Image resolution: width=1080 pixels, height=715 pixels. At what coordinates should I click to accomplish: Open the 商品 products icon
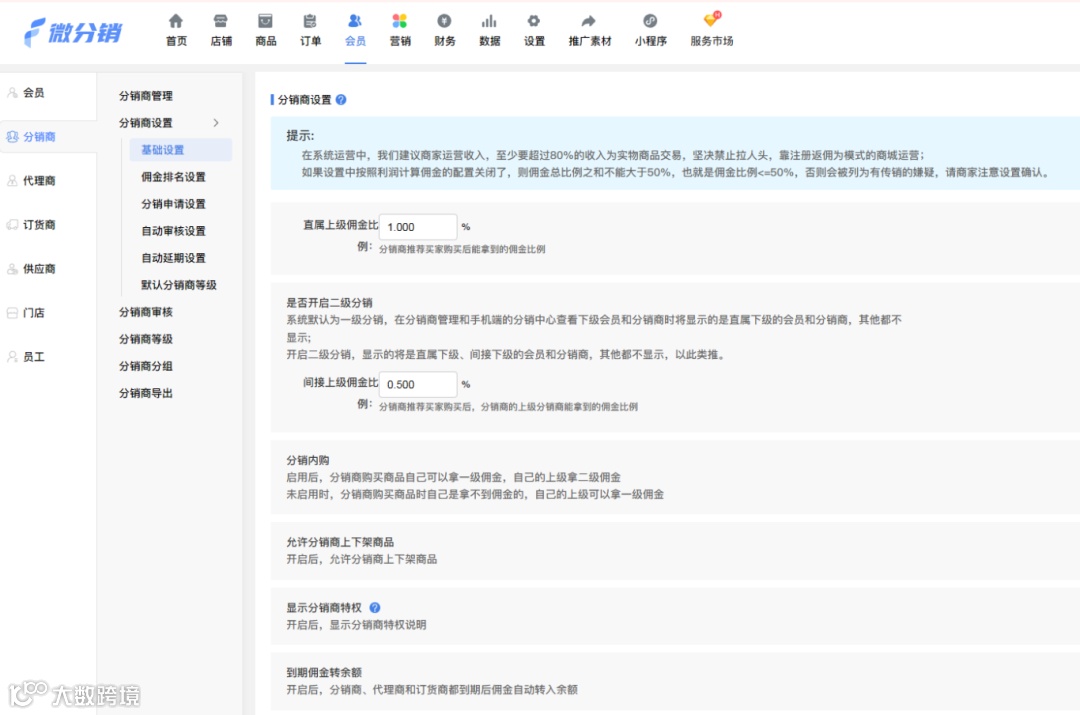click(265, 21)
